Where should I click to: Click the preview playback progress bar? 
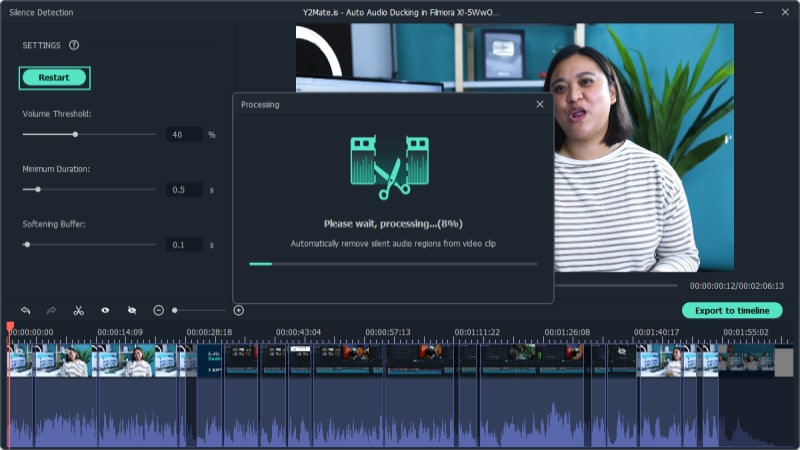coord(616,286)
